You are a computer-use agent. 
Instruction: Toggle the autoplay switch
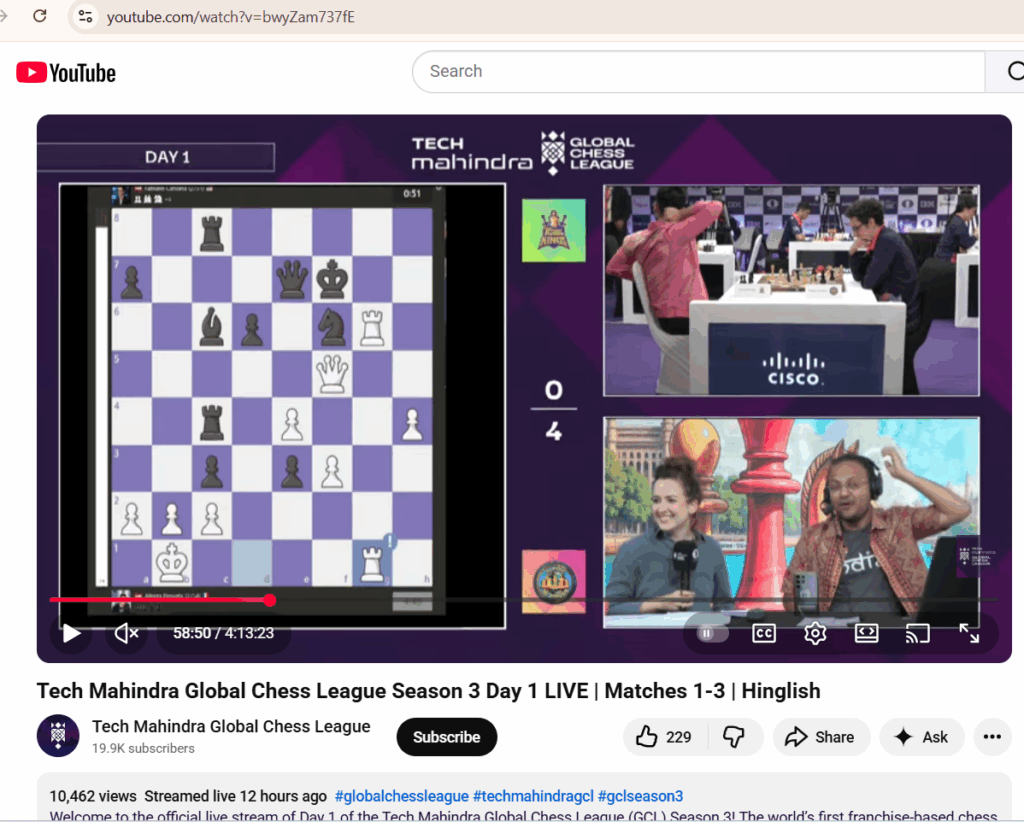tap(708, 633)
